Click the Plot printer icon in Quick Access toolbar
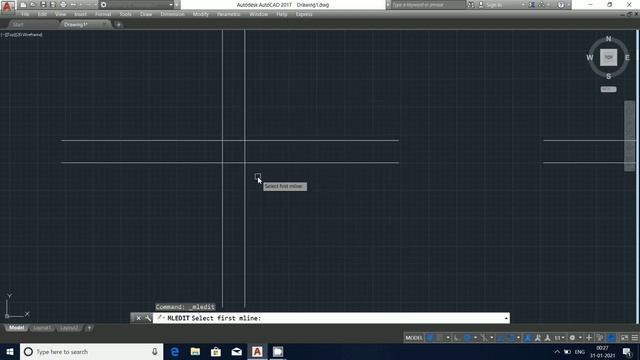This screenshot has height=360, width=640. point(63,4)
